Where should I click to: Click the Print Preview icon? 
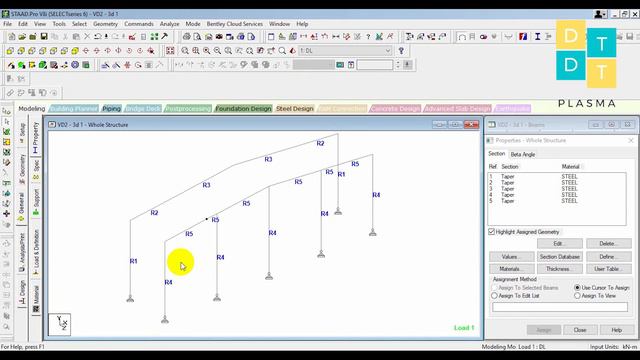(x=197, y=37)
